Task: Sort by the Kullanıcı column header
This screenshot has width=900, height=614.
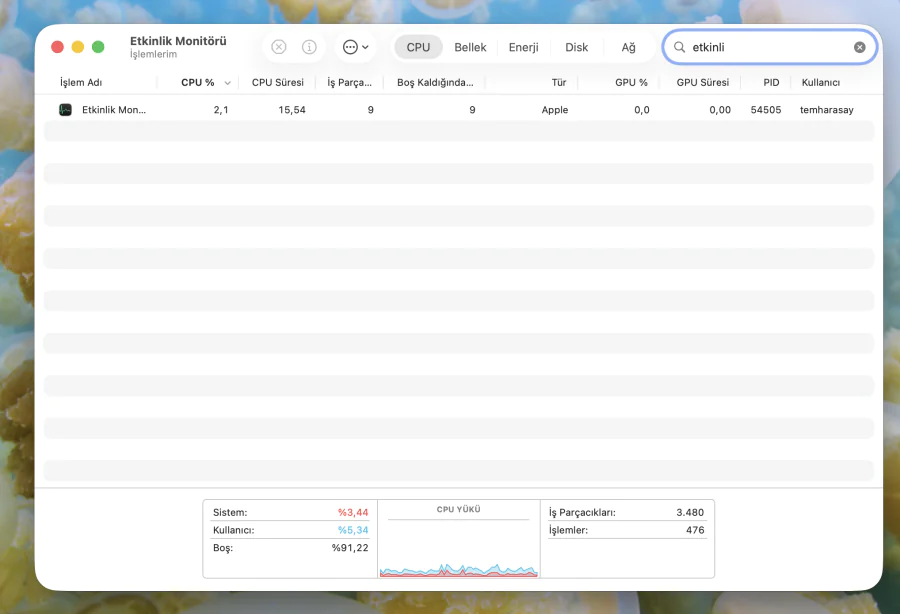Action: tap(821, 82)
